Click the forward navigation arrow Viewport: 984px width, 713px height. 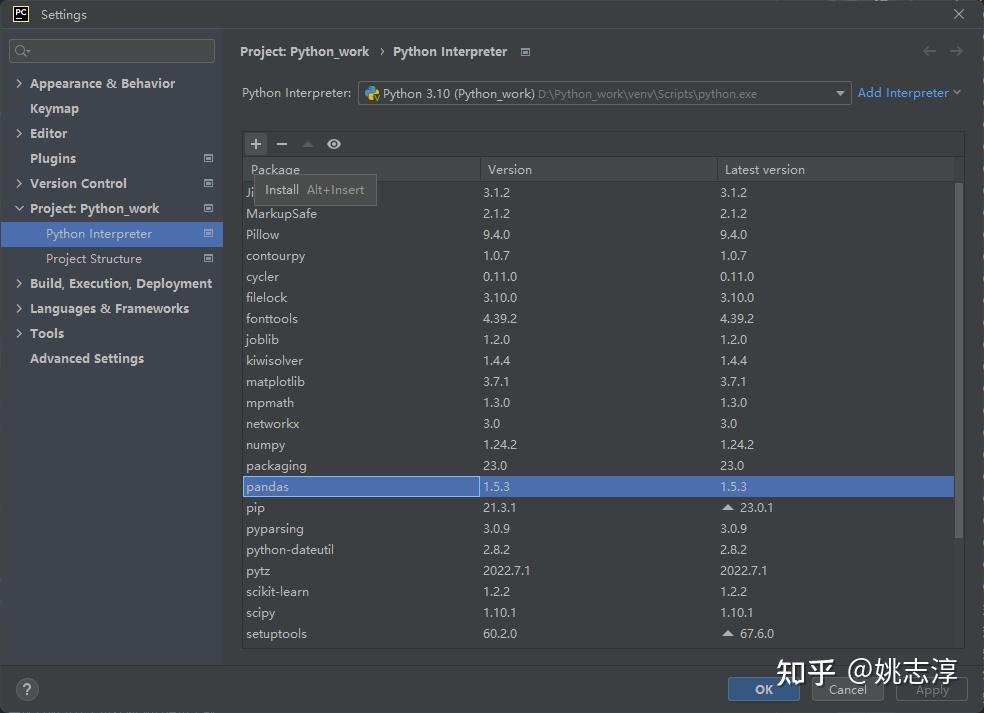(958, 51)
